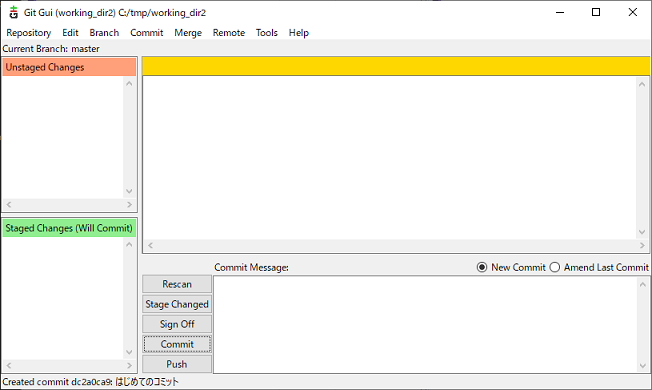Click the Stage Changed button

(x=177, y=304)
